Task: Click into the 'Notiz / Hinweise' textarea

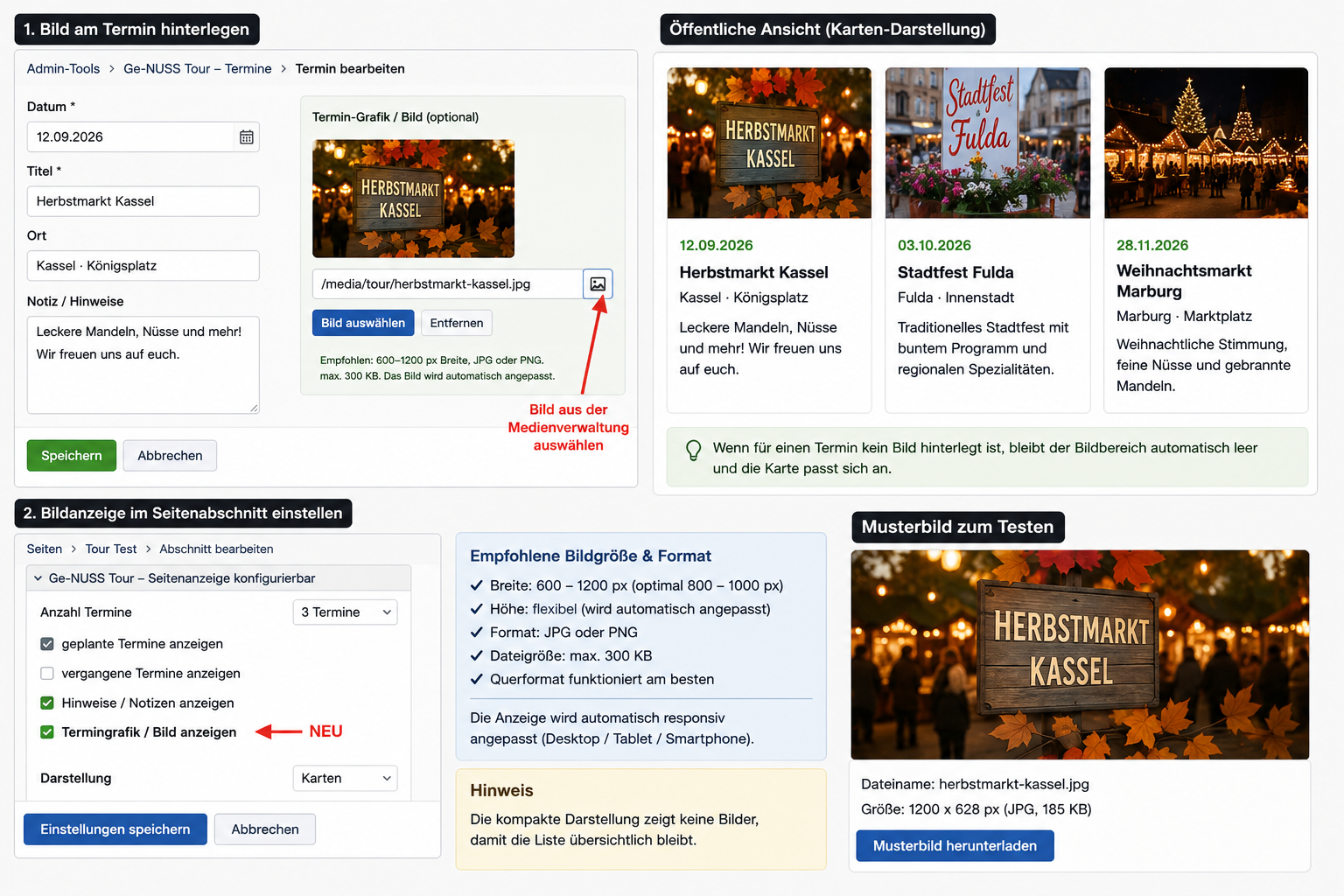Action: tap(143, 365)
